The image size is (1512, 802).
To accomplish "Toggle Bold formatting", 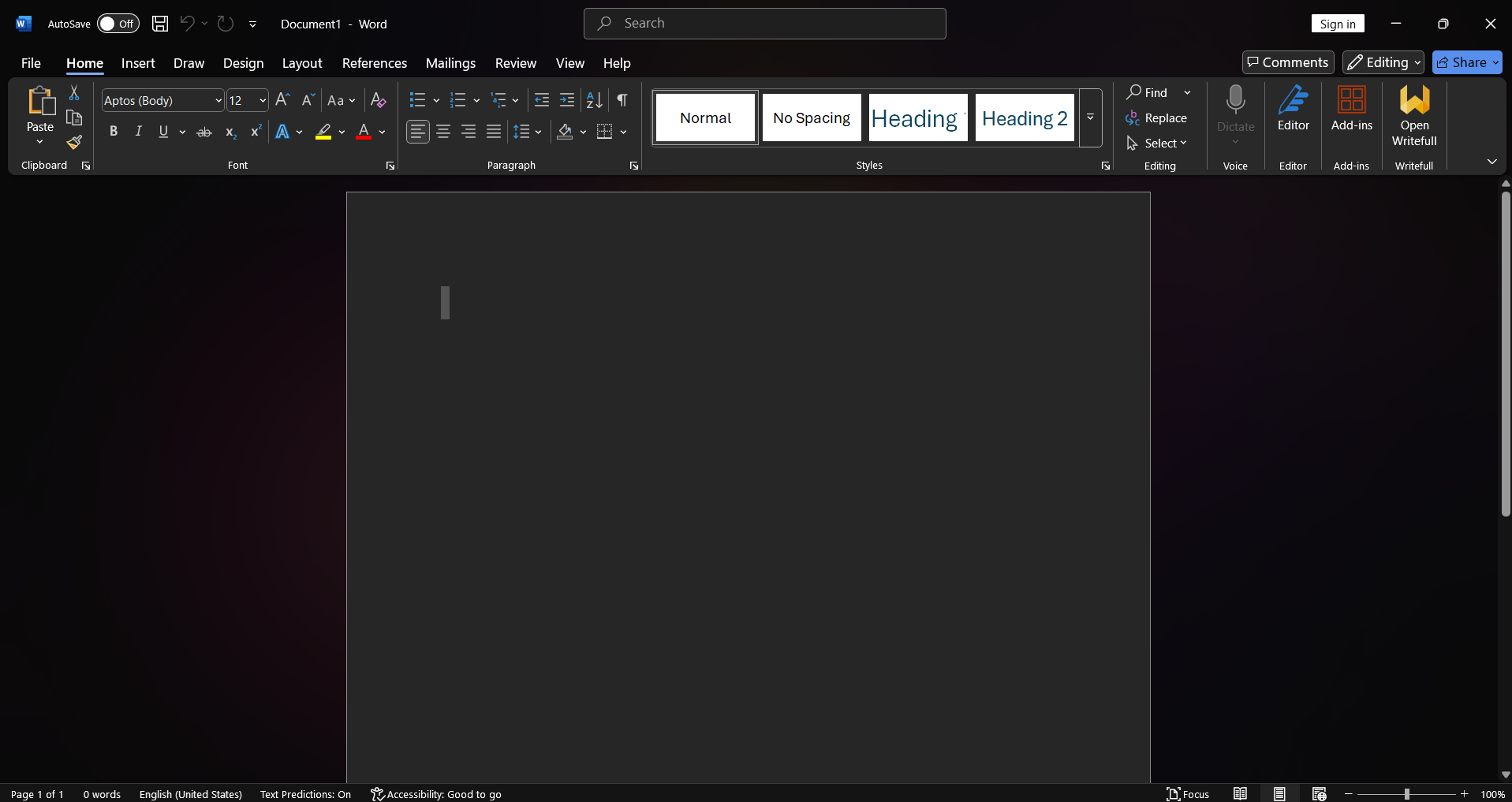I will [x=114, y=132].
